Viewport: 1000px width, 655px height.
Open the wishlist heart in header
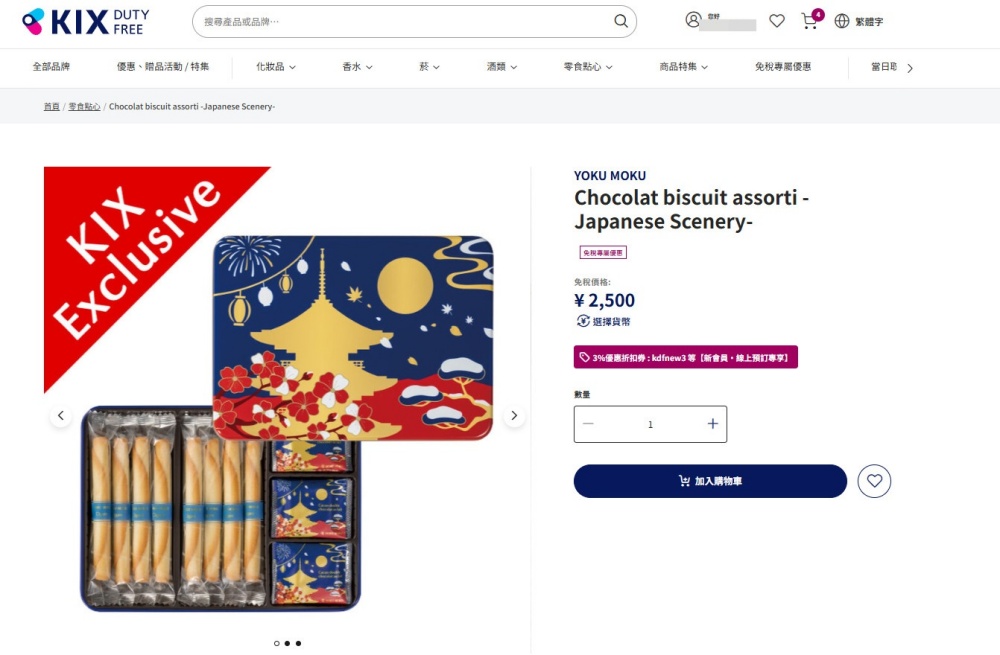(x=777, y=21)
